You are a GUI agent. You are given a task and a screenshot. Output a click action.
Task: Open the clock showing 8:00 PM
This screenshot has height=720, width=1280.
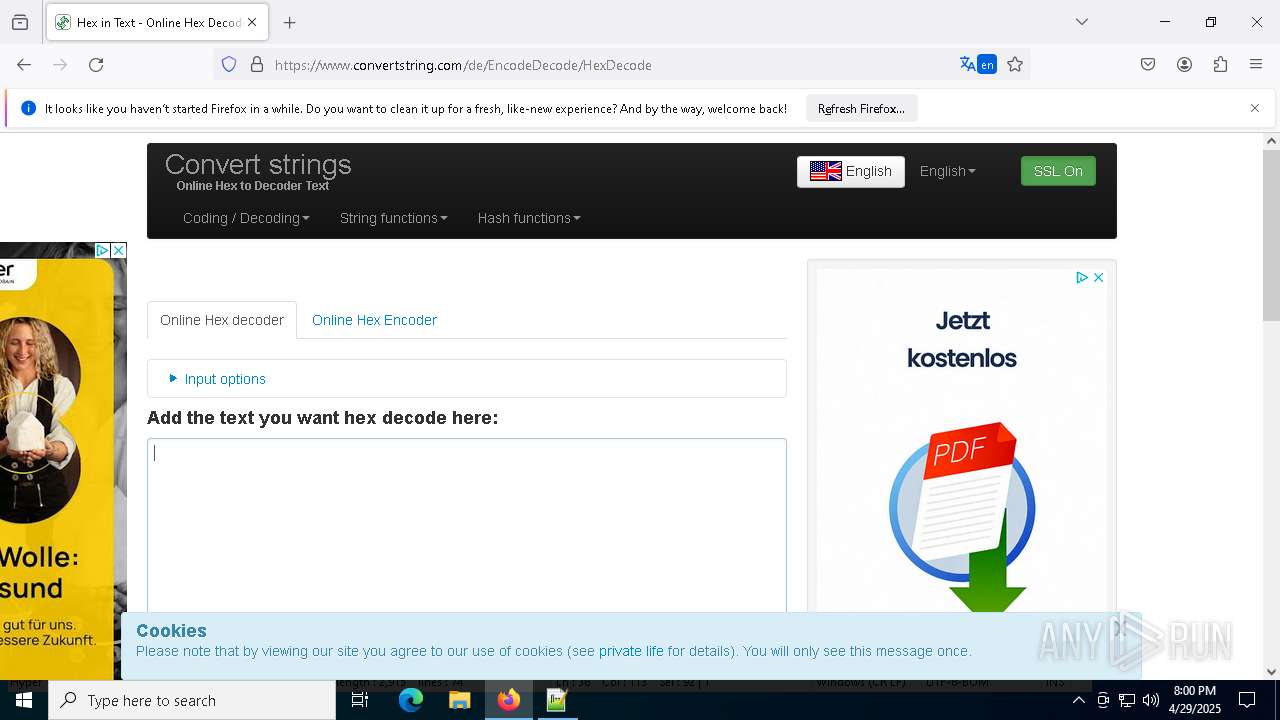pos(1195,700)
